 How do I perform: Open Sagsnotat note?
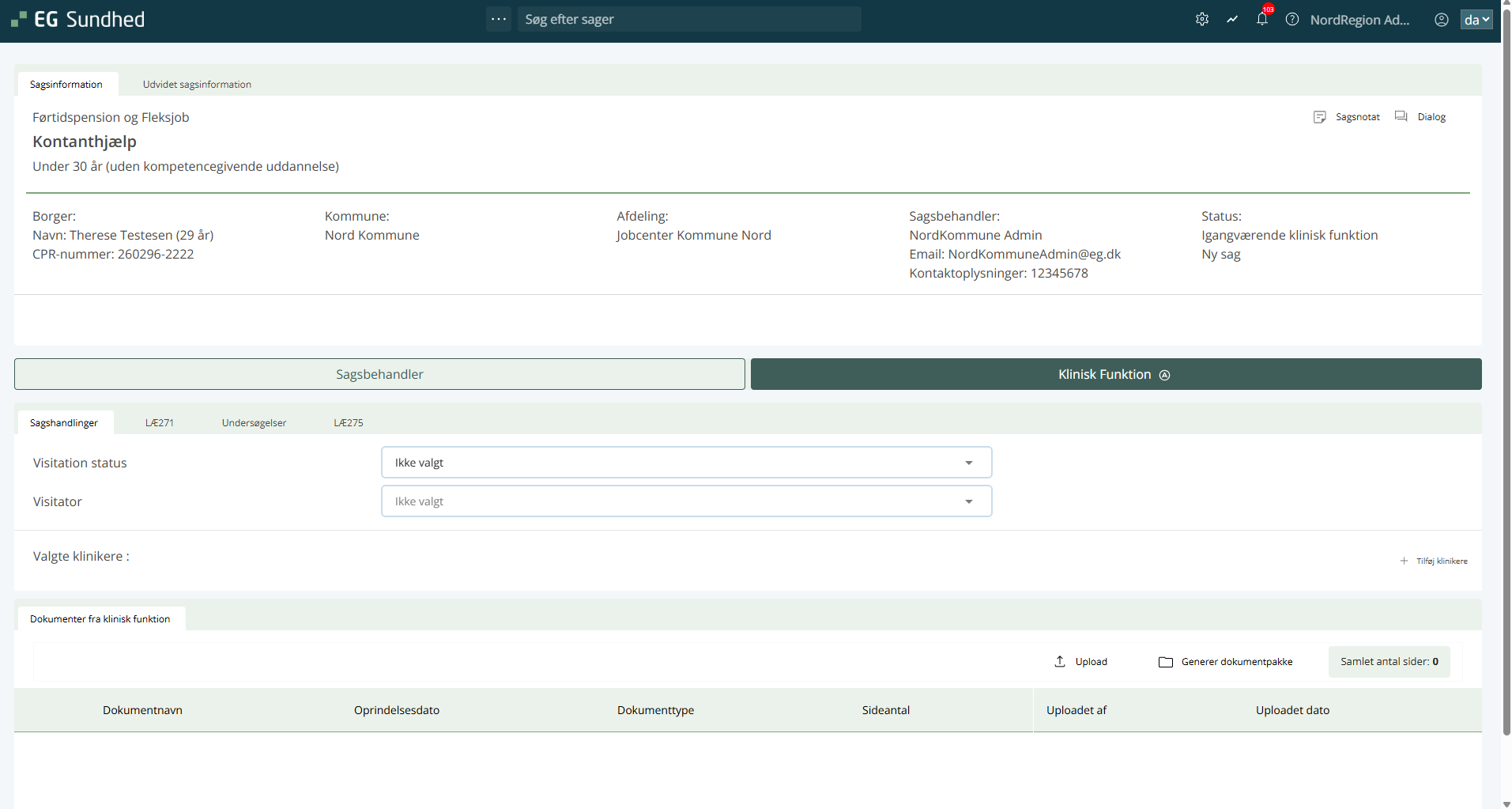(1347, 117)
